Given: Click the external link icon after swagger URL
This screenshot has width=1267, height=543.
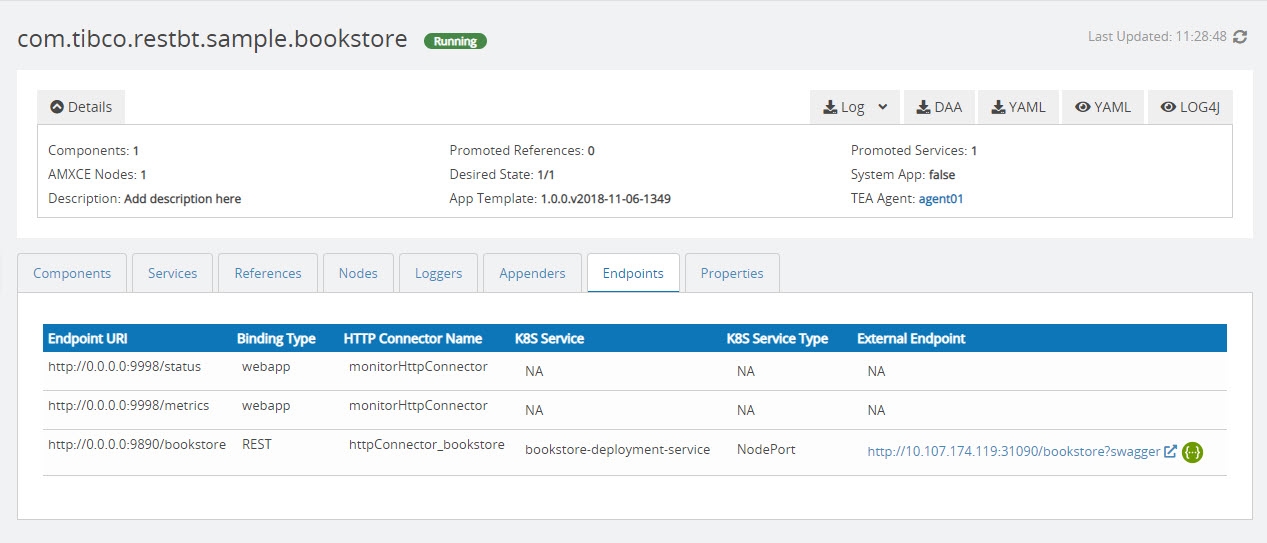Looking at the screenshot, I should click(x=1170, y=452).
